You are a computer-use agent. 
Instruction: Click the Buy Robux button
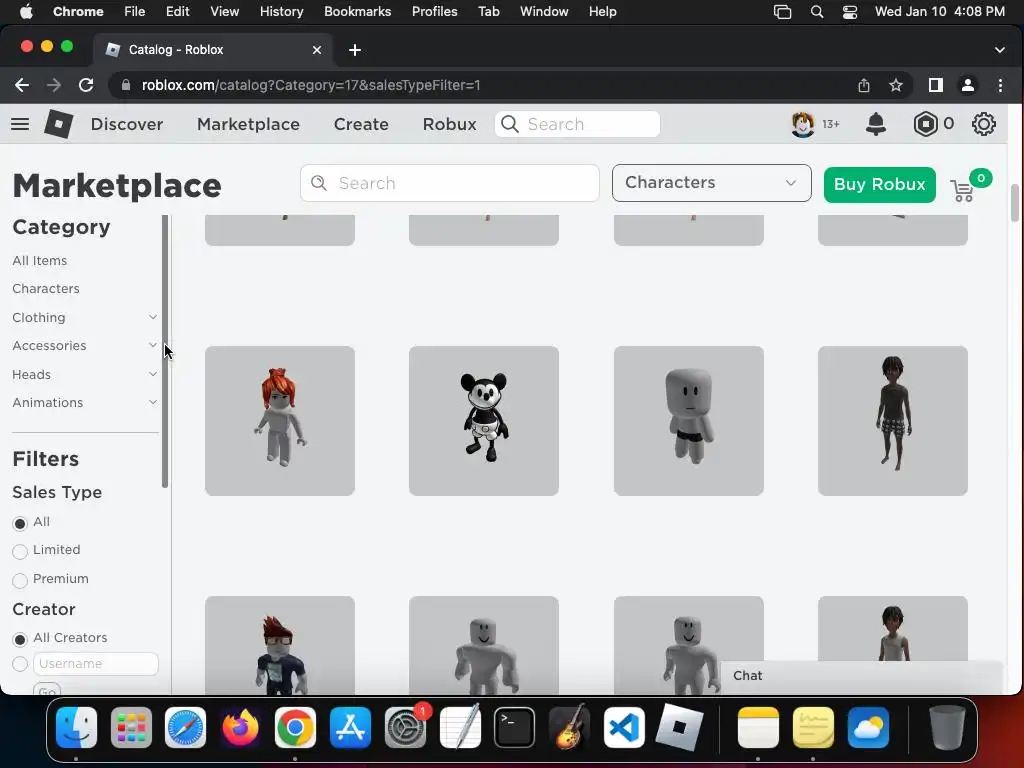[879, 185]
